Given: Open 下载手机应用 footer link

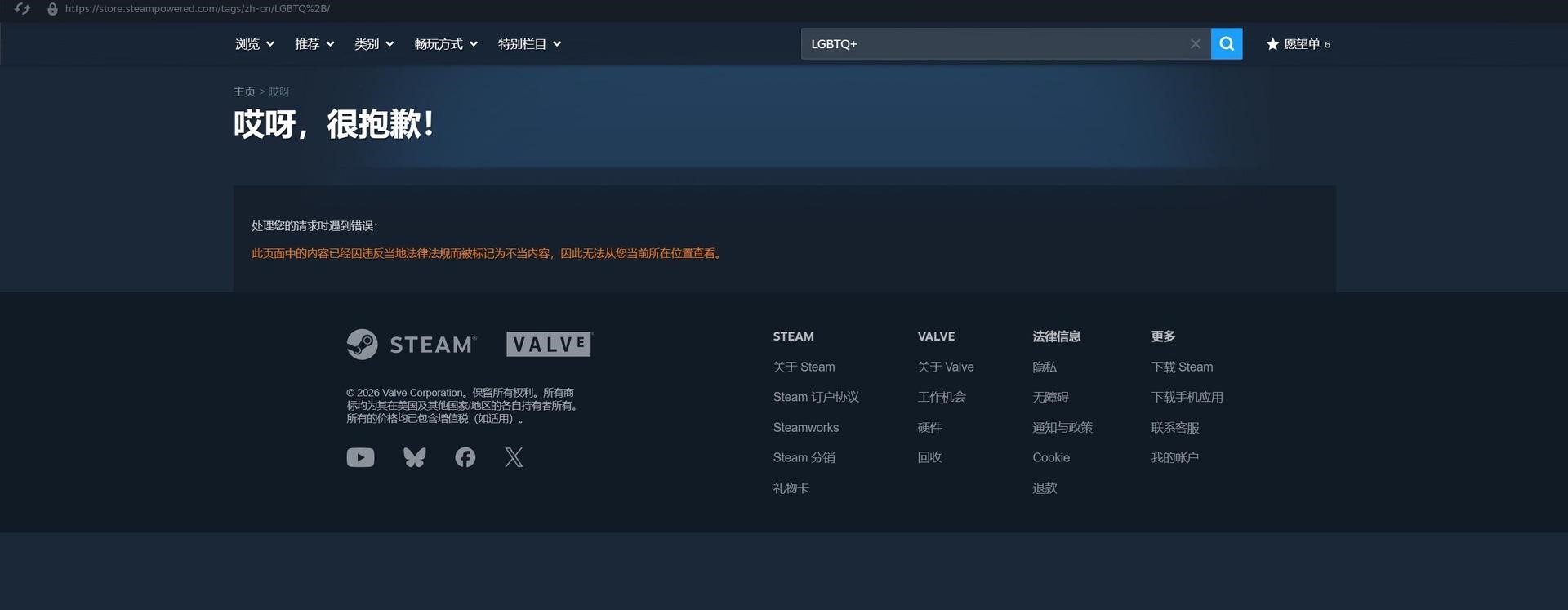Looking at the screenshot, I should click(1187, 398).
